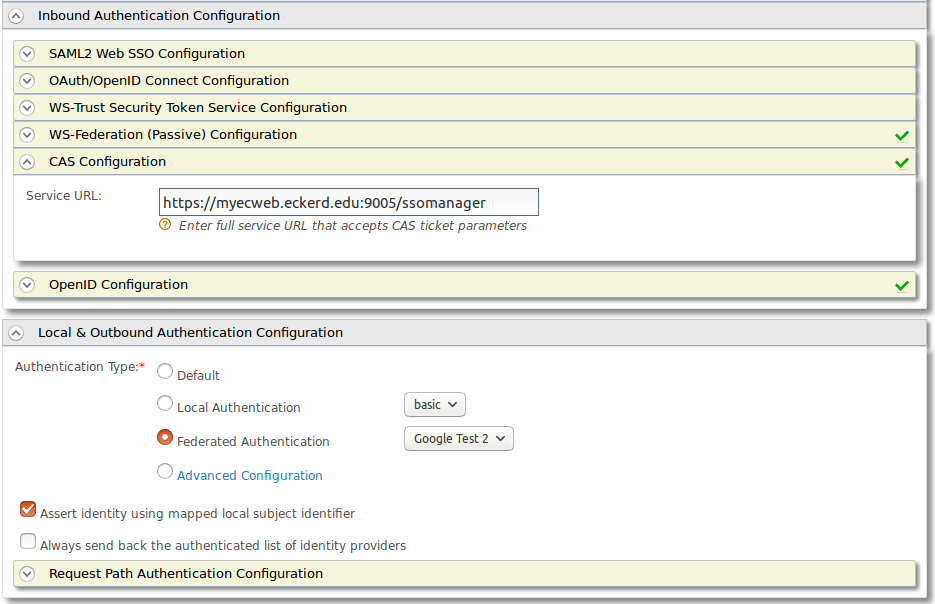Select the Advanced Configuration radio button

coord(165,472)
